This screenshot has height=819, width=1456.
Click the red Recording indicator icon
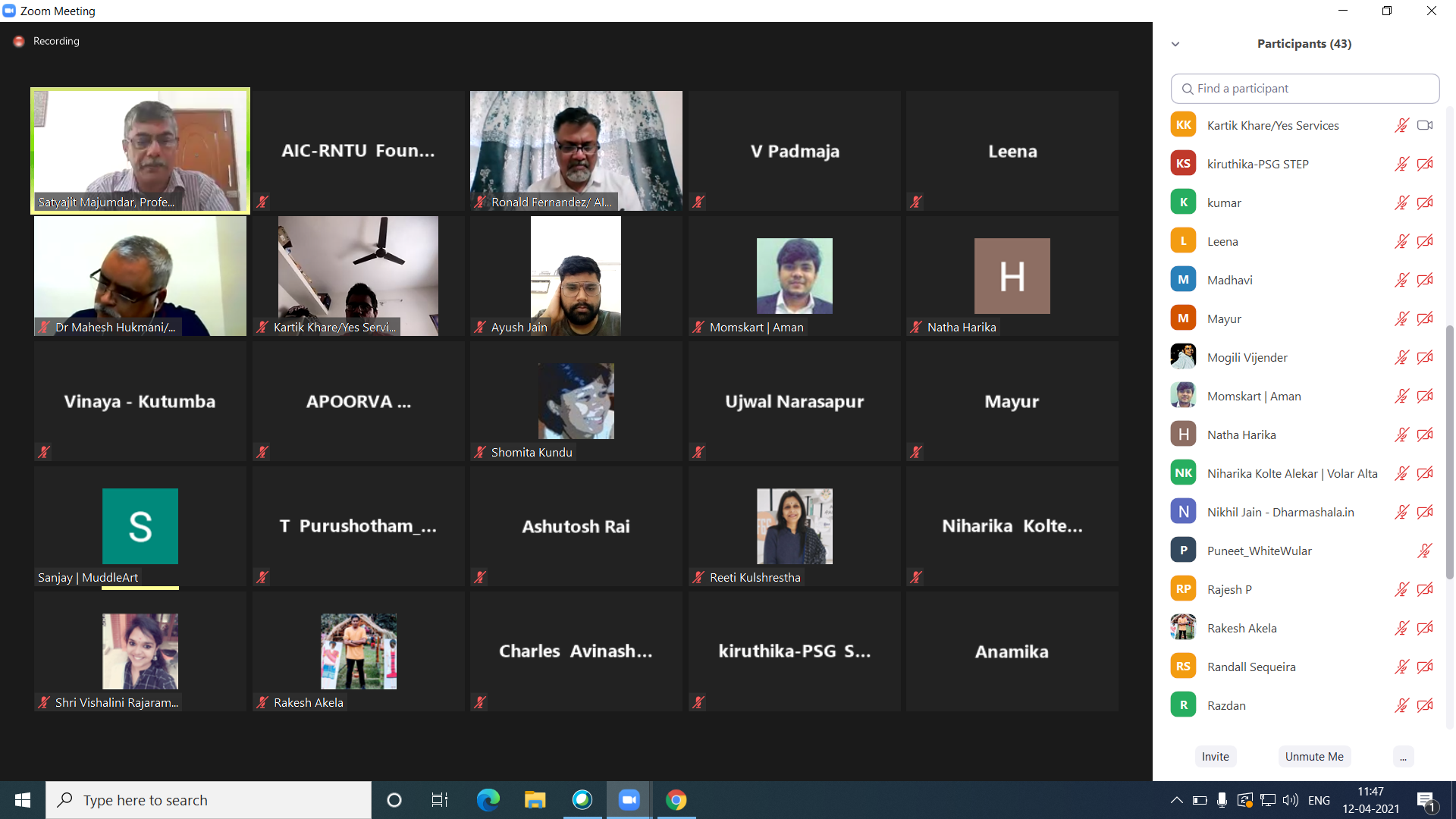pyautogui.click(x=19, y=42)
